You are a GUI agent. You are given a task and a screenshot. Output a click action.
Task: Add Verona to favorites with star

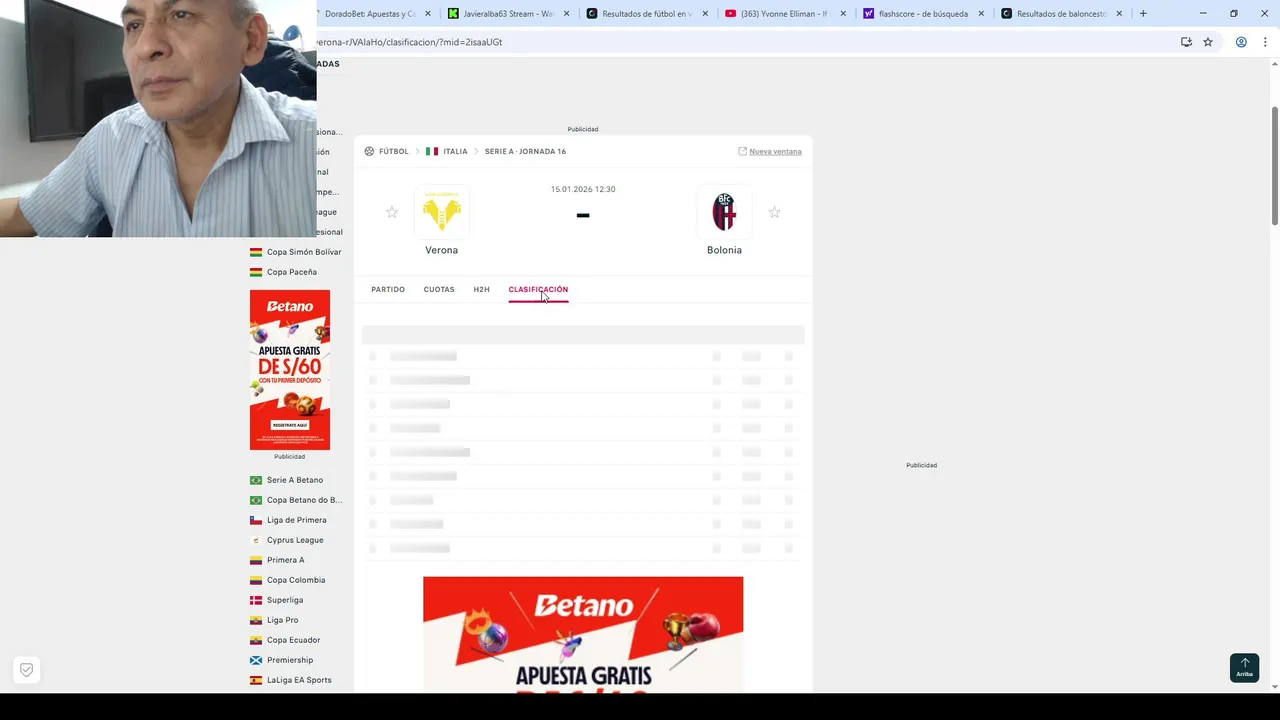[392, 212]
